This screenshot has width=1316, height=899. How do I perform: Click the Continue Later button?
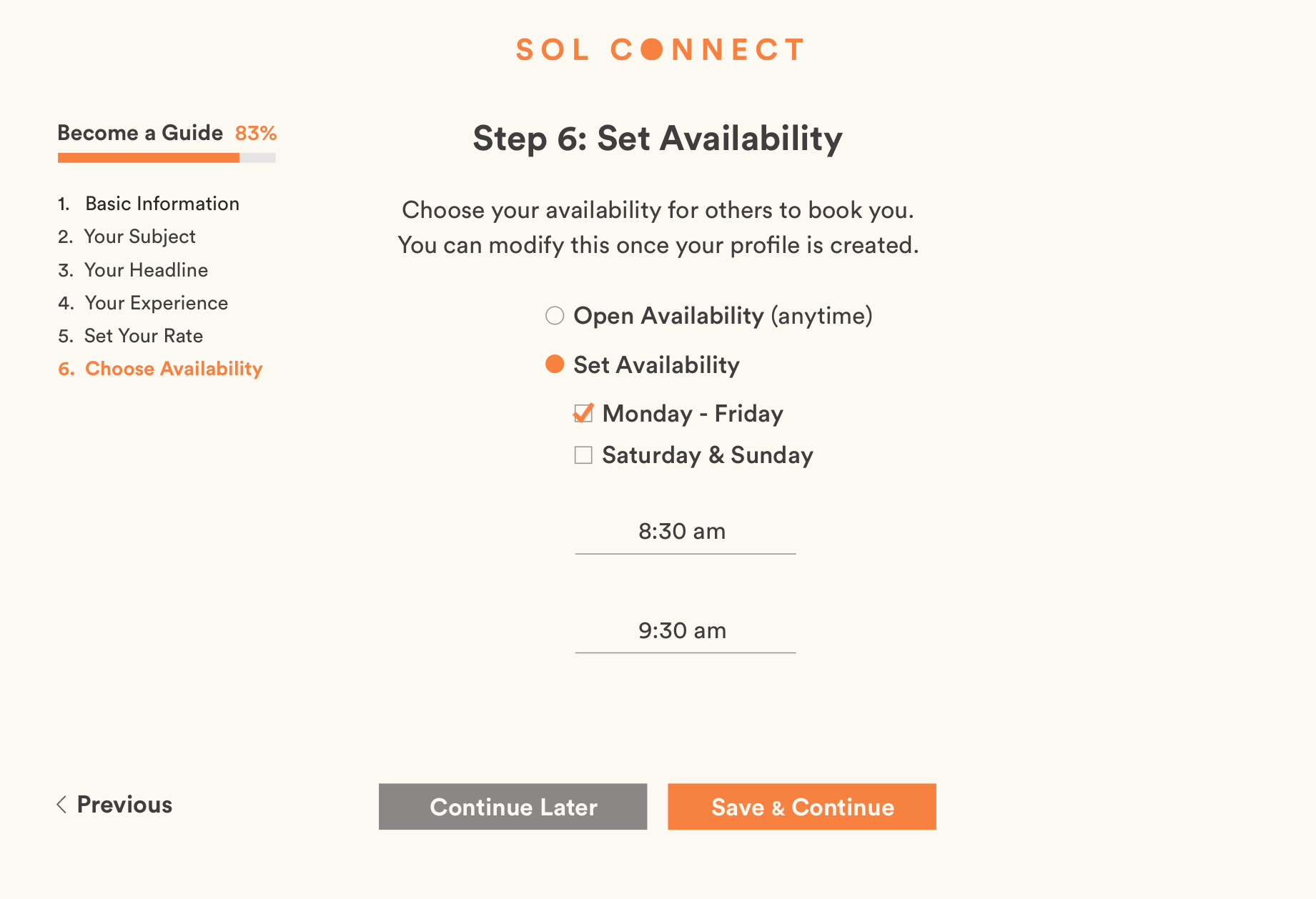(x=513, y=807)
